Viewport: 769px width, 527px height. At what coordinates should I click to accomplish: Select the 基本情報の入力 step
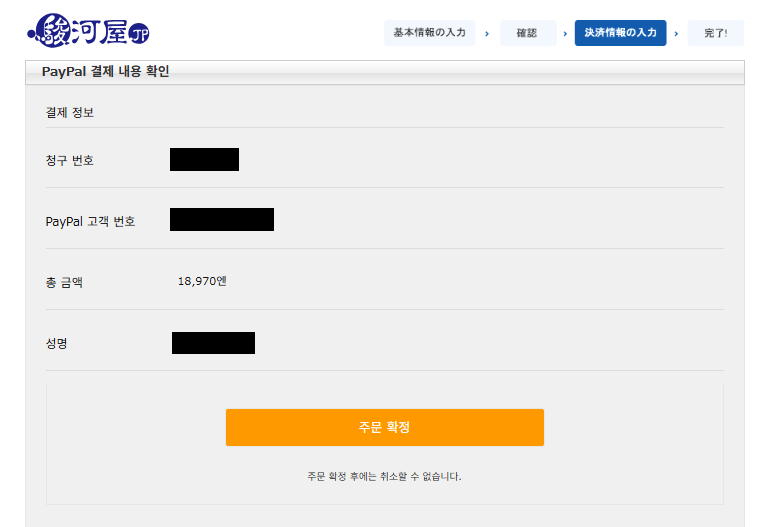tap(430, 33)
